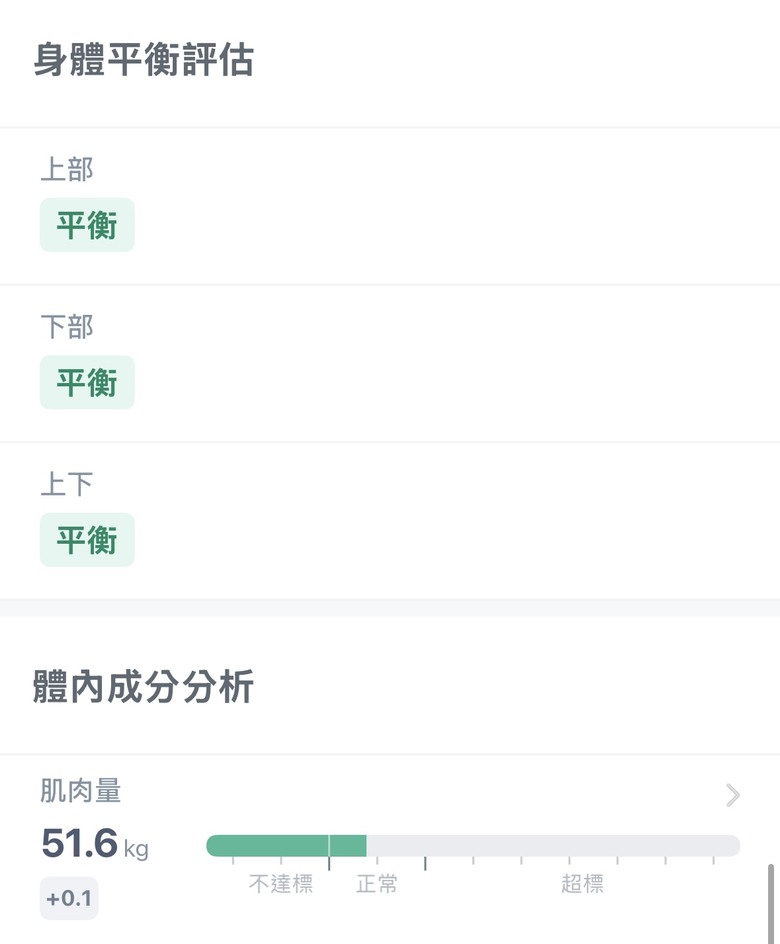Tap the 51.6 kg muscle mass value
Screen dimensions: 780x944
(94, 843)
